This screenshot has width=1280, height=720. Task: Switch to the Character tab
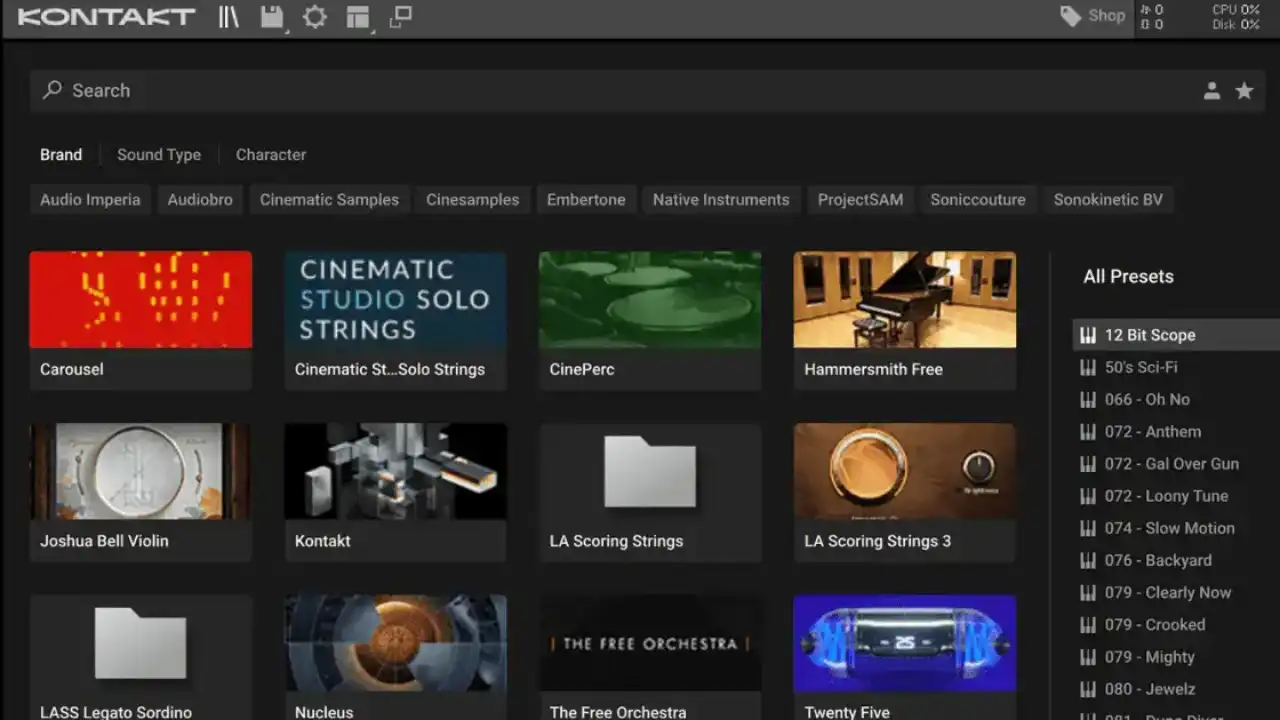(271, 155)
